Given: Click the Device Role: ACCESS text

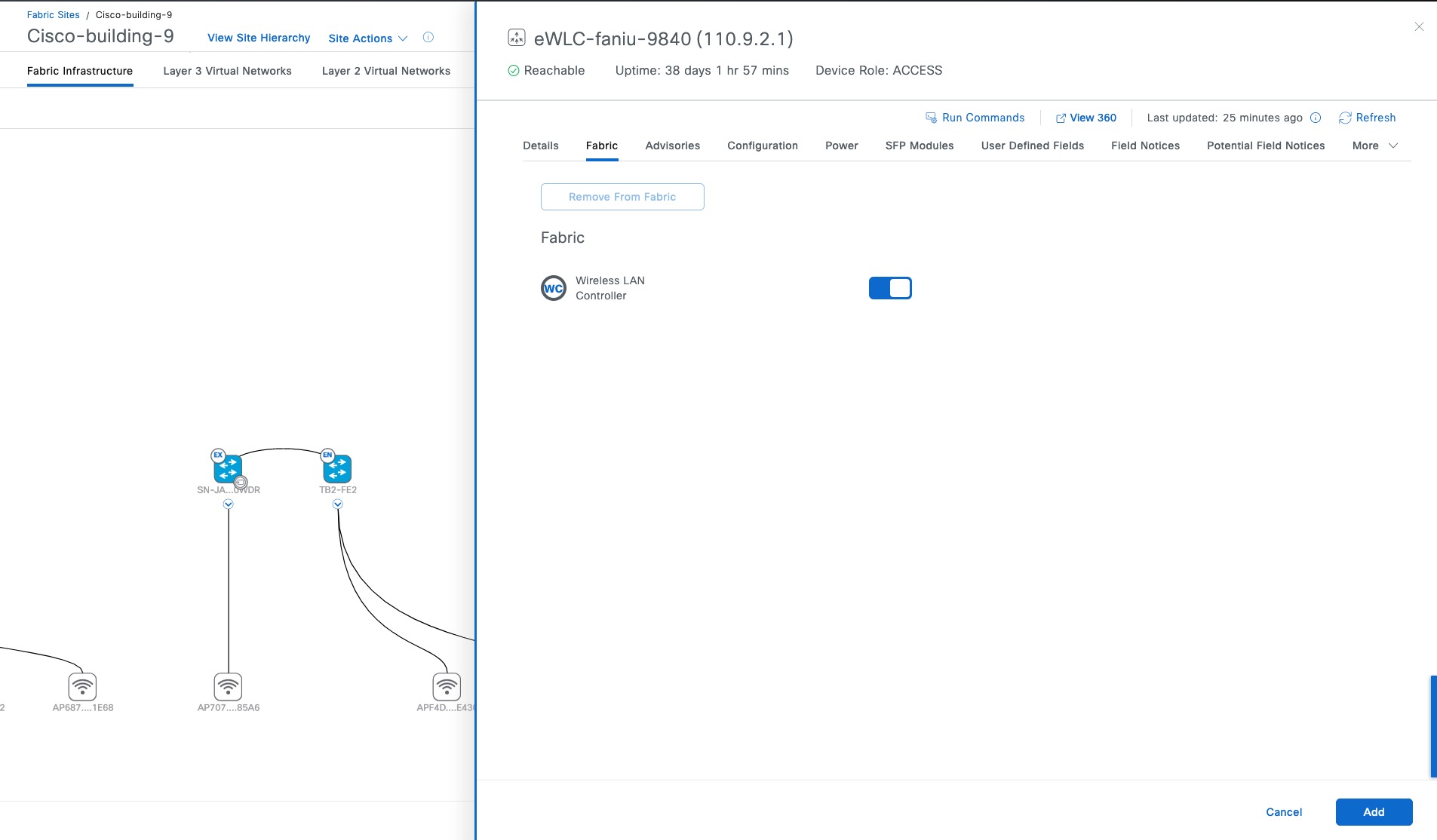Looking at the screenshot, I should [x=879, y=70].
